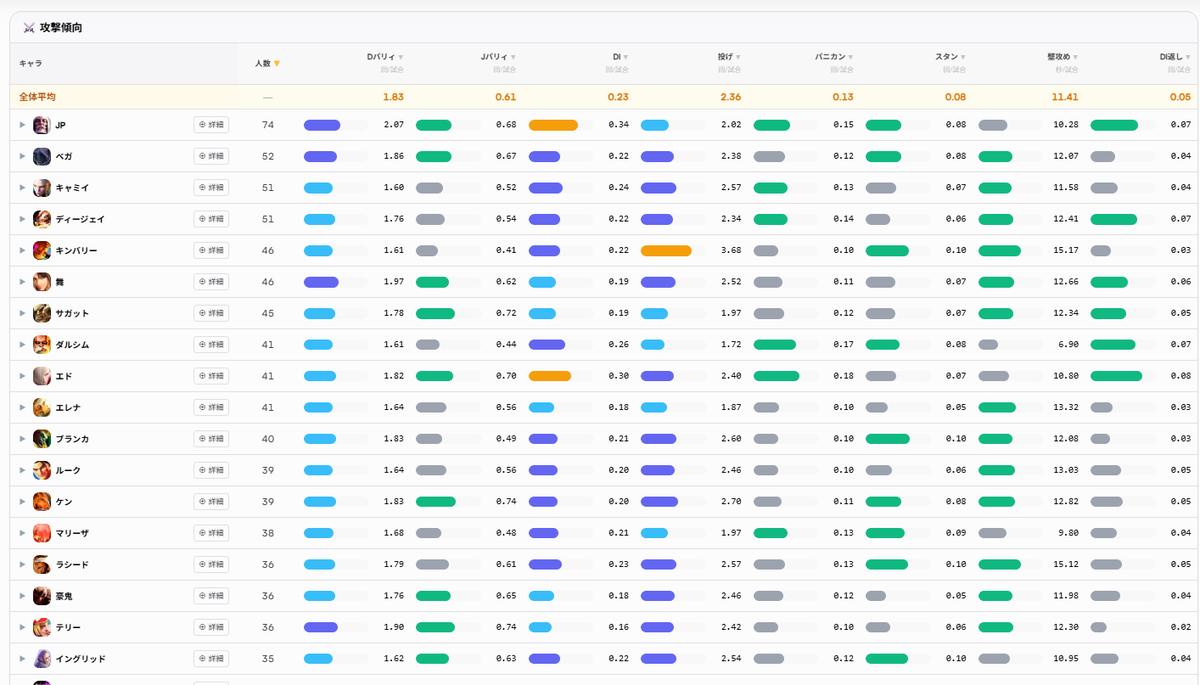Sort by パニカン column header
Screen dimensions: 1200x685
pyautogui.click(x=834, y=57)
